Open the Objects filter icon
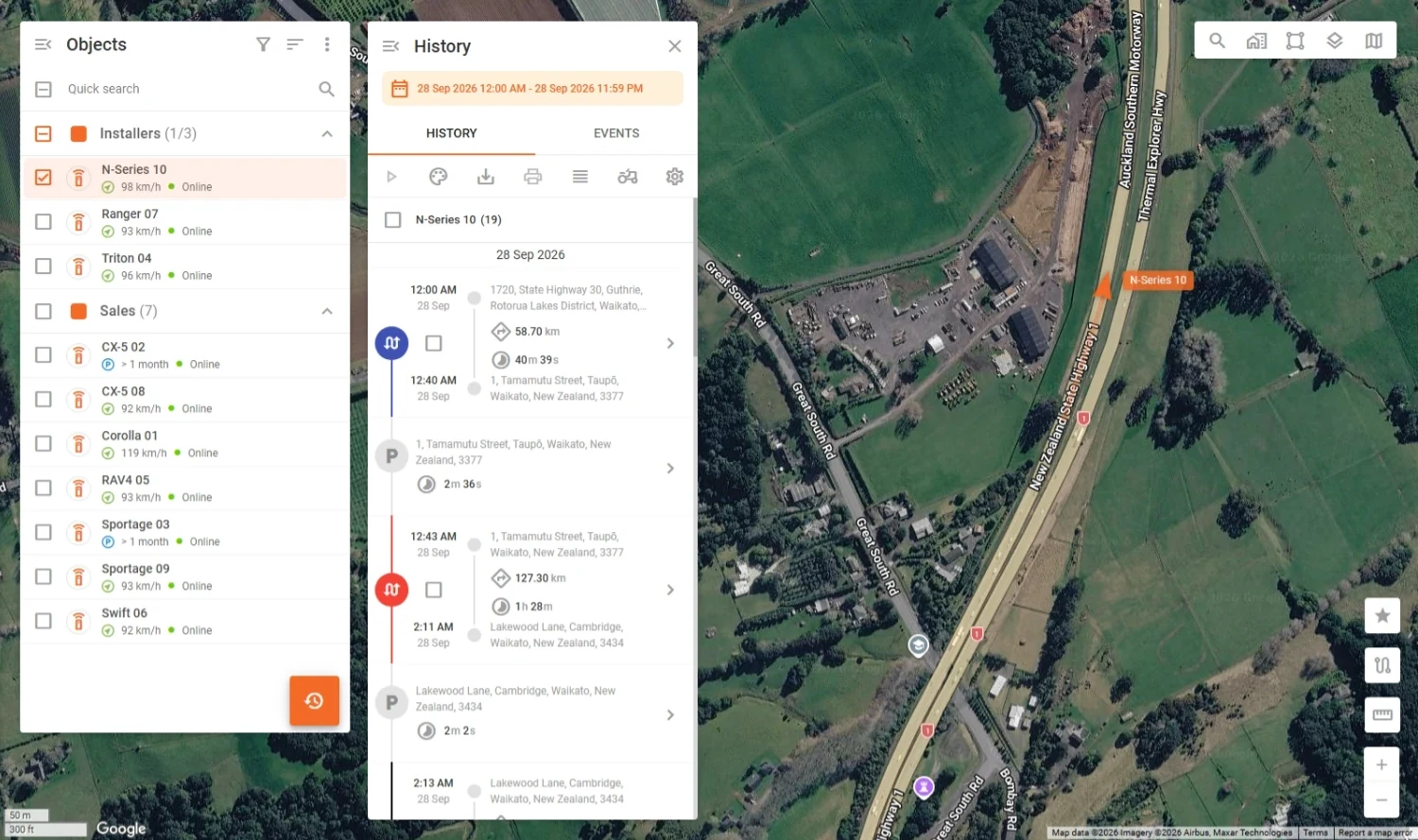1418x840 pixels. point(264,44)
